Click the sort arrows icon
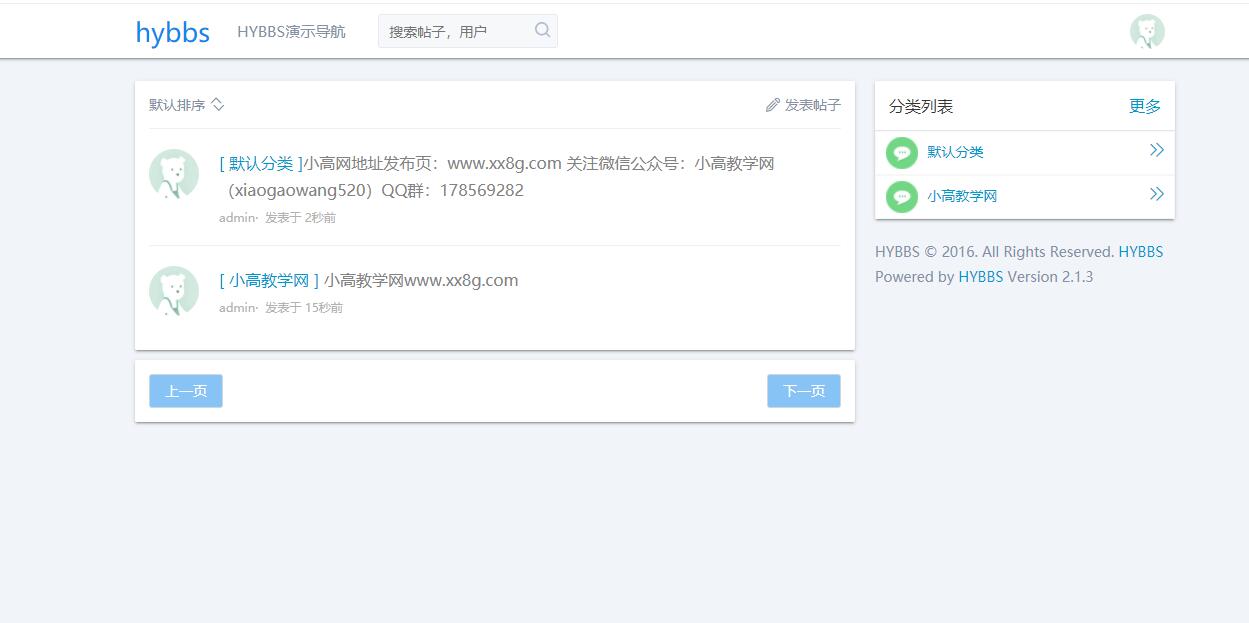 pyautogui.click(x=218, y=105)
